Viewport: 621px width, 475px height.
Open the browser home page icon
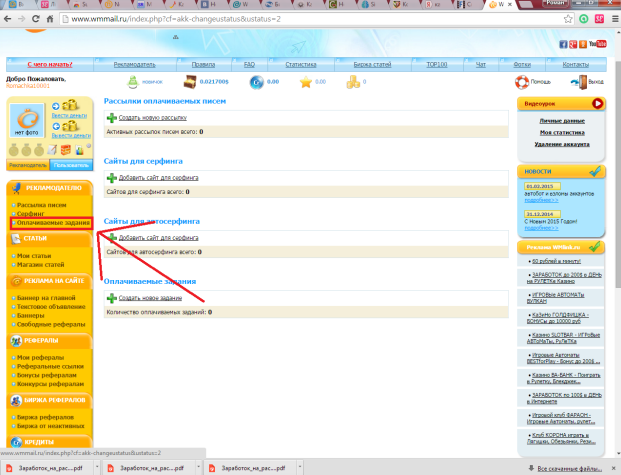point(50,19)
